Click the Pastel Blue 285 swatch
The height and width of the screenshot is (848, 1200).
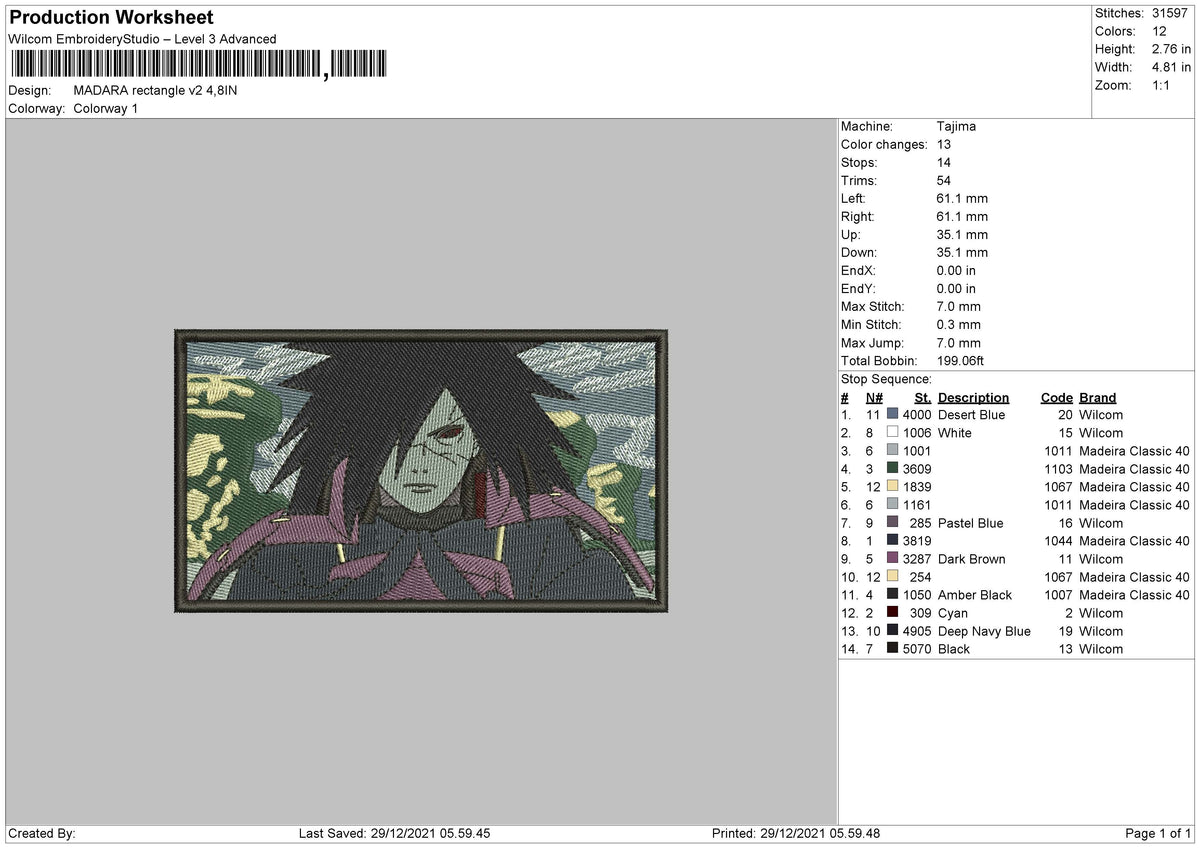(x=891, y=522)
